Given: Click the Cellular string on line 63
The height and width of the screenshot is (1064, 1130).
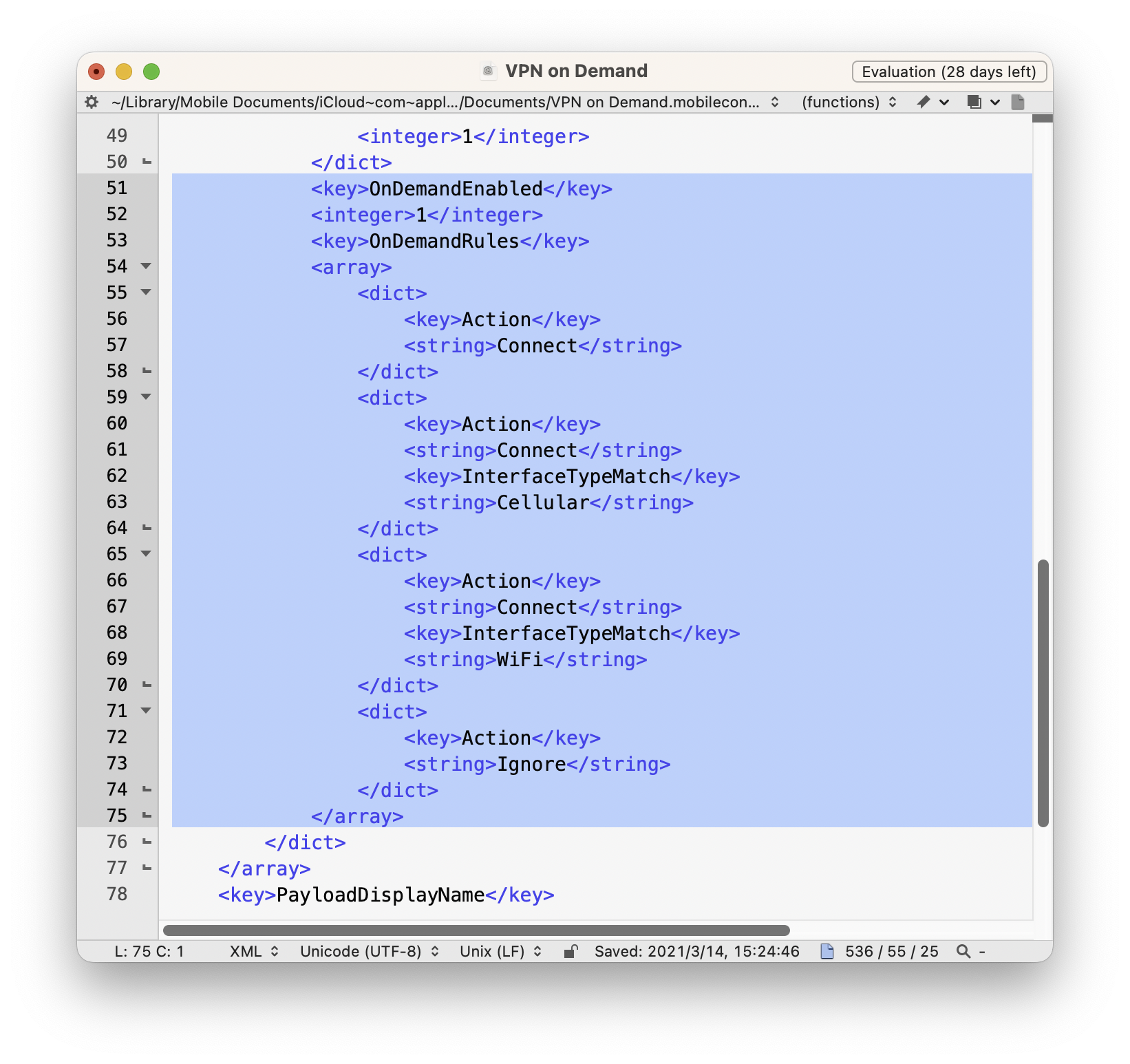Looking at the screenshot, I should (x=543, y=502).
